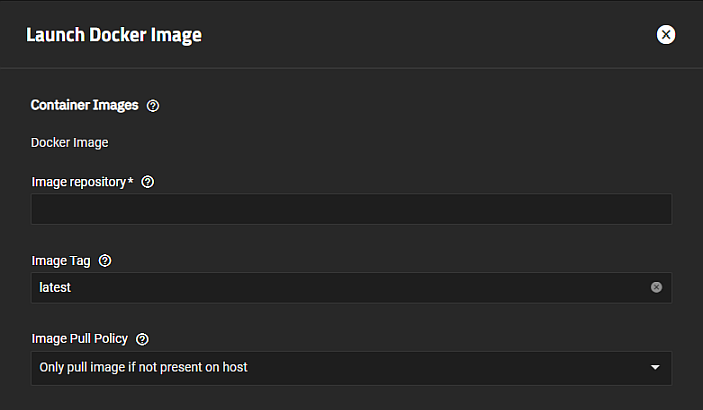Select the 'Only pull image if not present' value
The height and width of the screenshot is (410, 703).
[x=143, y=367]
